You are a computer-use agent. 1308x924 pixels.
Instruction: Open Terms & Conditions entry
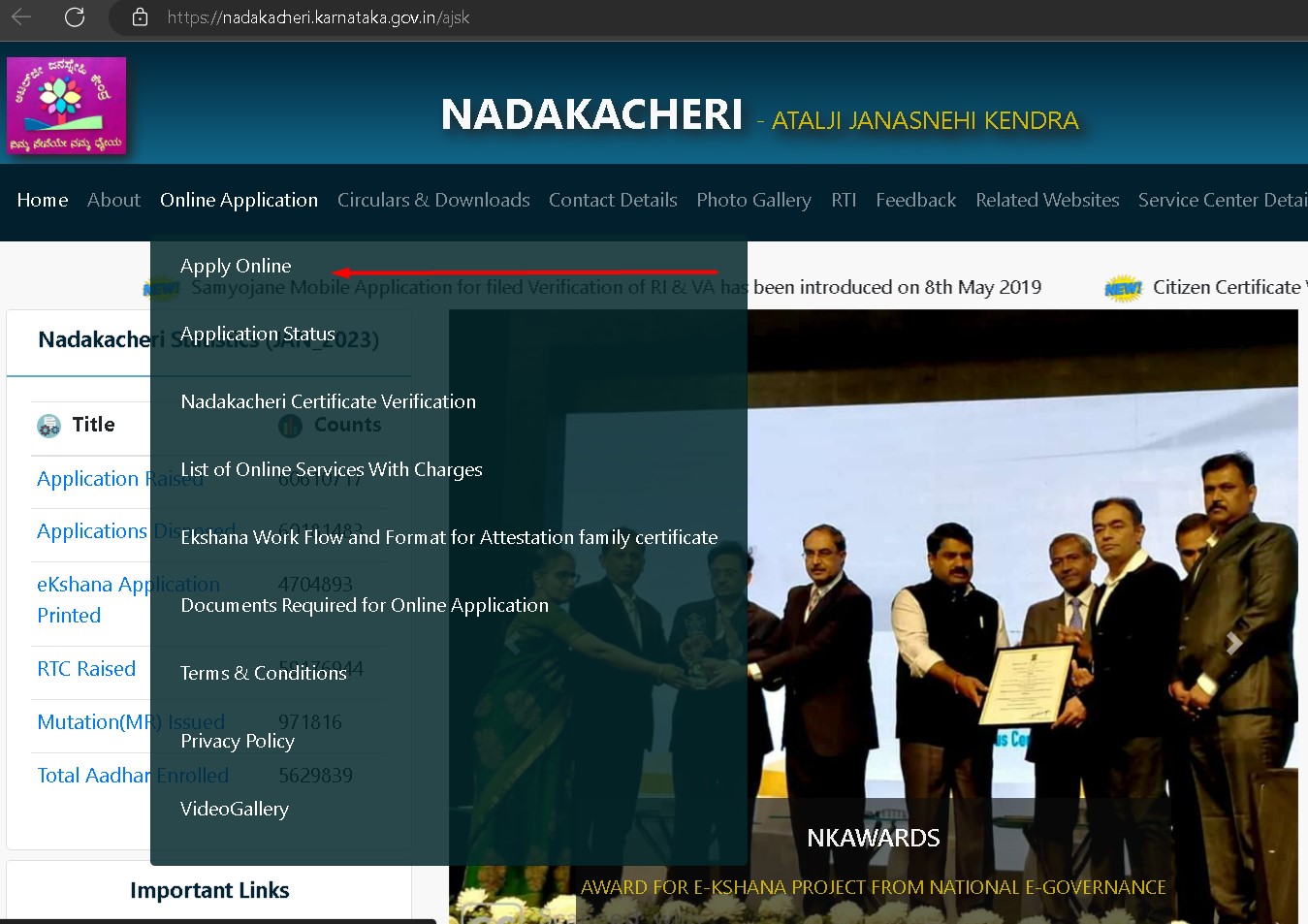(264, 673)
